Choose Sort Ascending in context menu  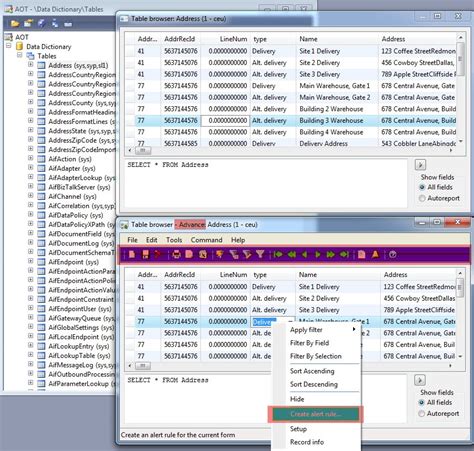(316, 371)
